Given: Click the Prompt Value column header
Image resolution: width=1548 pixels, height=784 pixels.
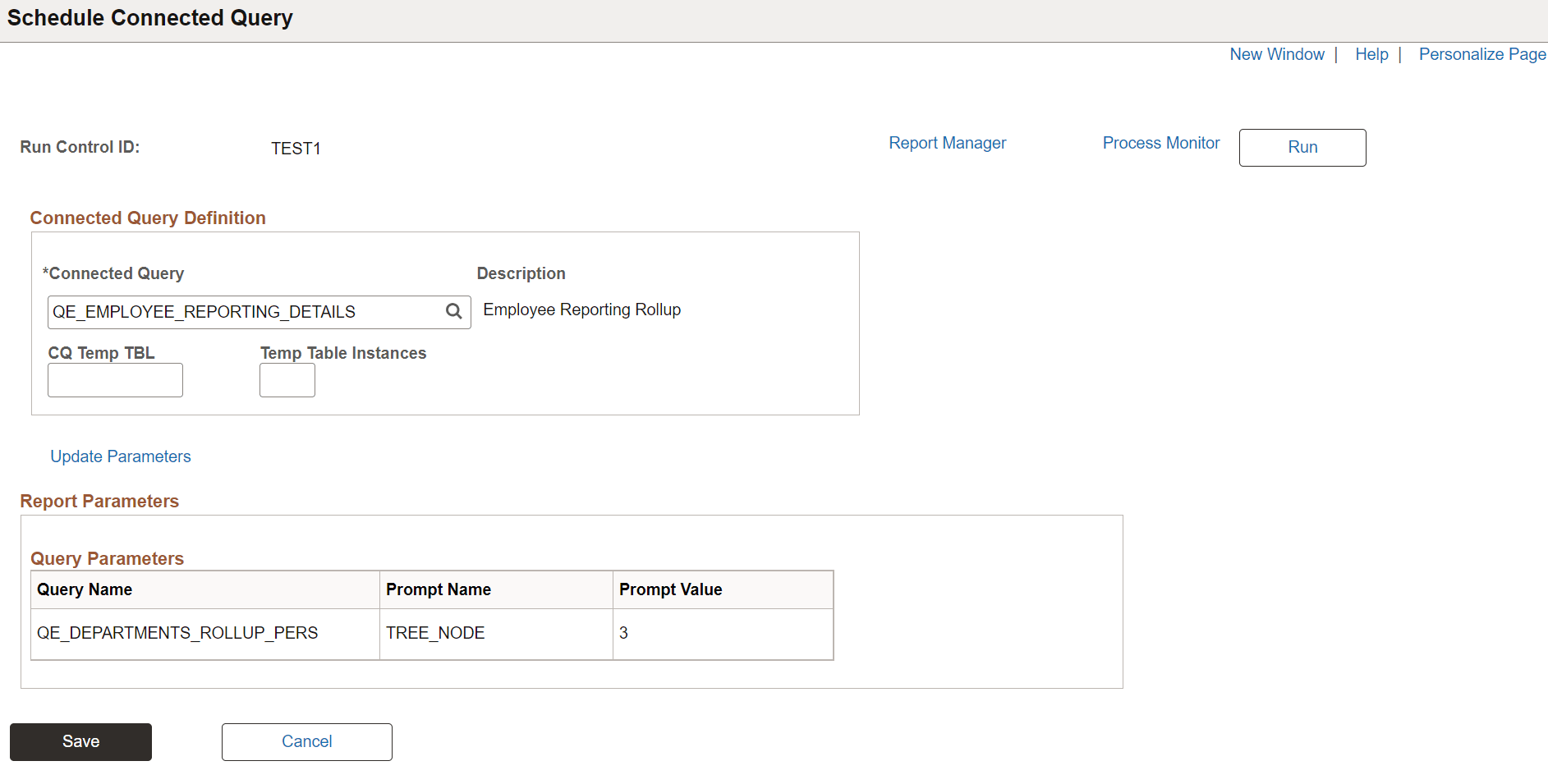Looking at the screenshot, I should pos(670,589).
